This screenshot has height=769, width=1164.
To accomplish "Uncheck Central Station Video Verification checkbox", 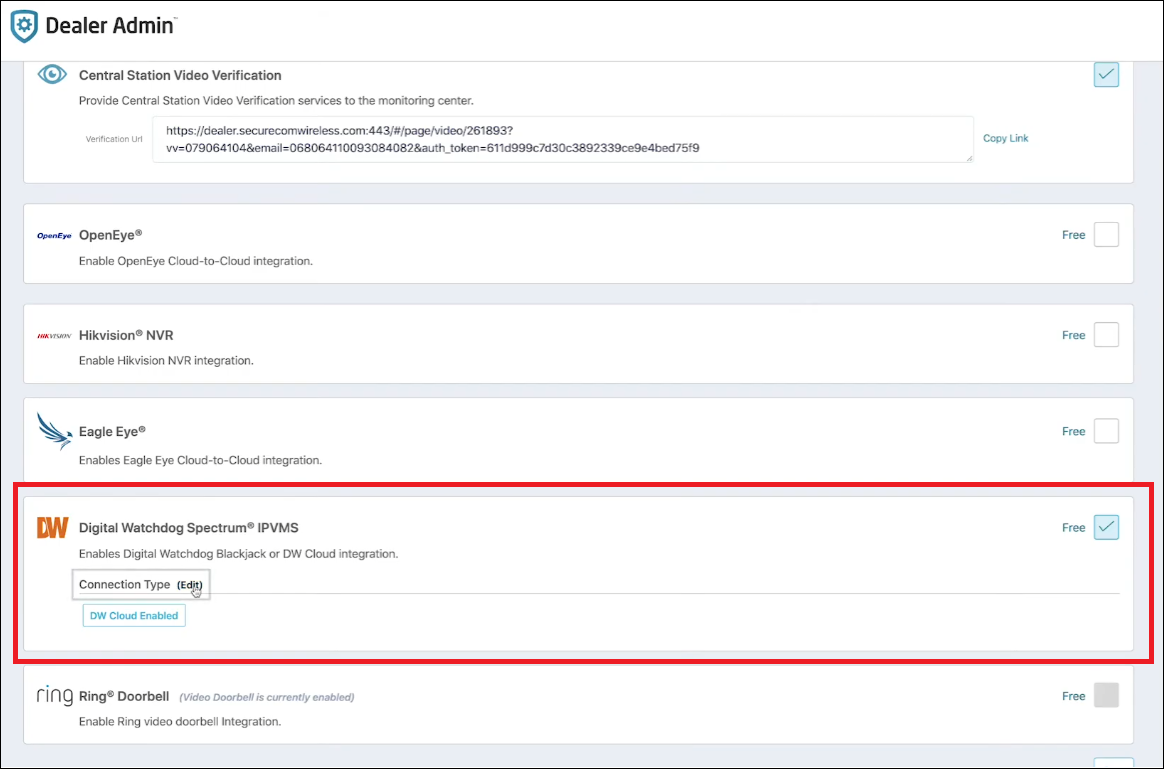I will tap(1106, 74).
